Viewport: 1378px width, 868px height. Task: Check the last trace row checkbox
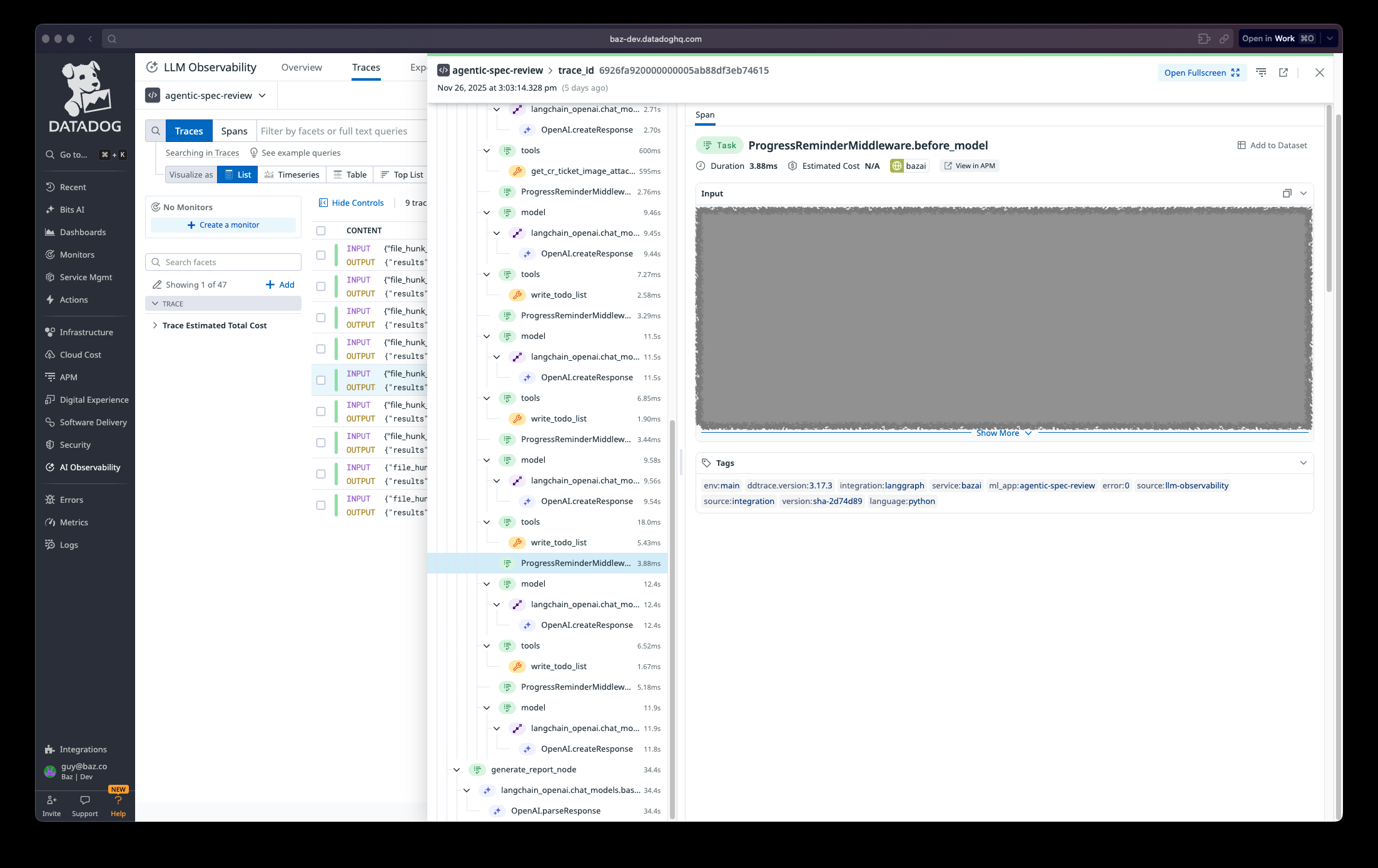coord(321,505)
